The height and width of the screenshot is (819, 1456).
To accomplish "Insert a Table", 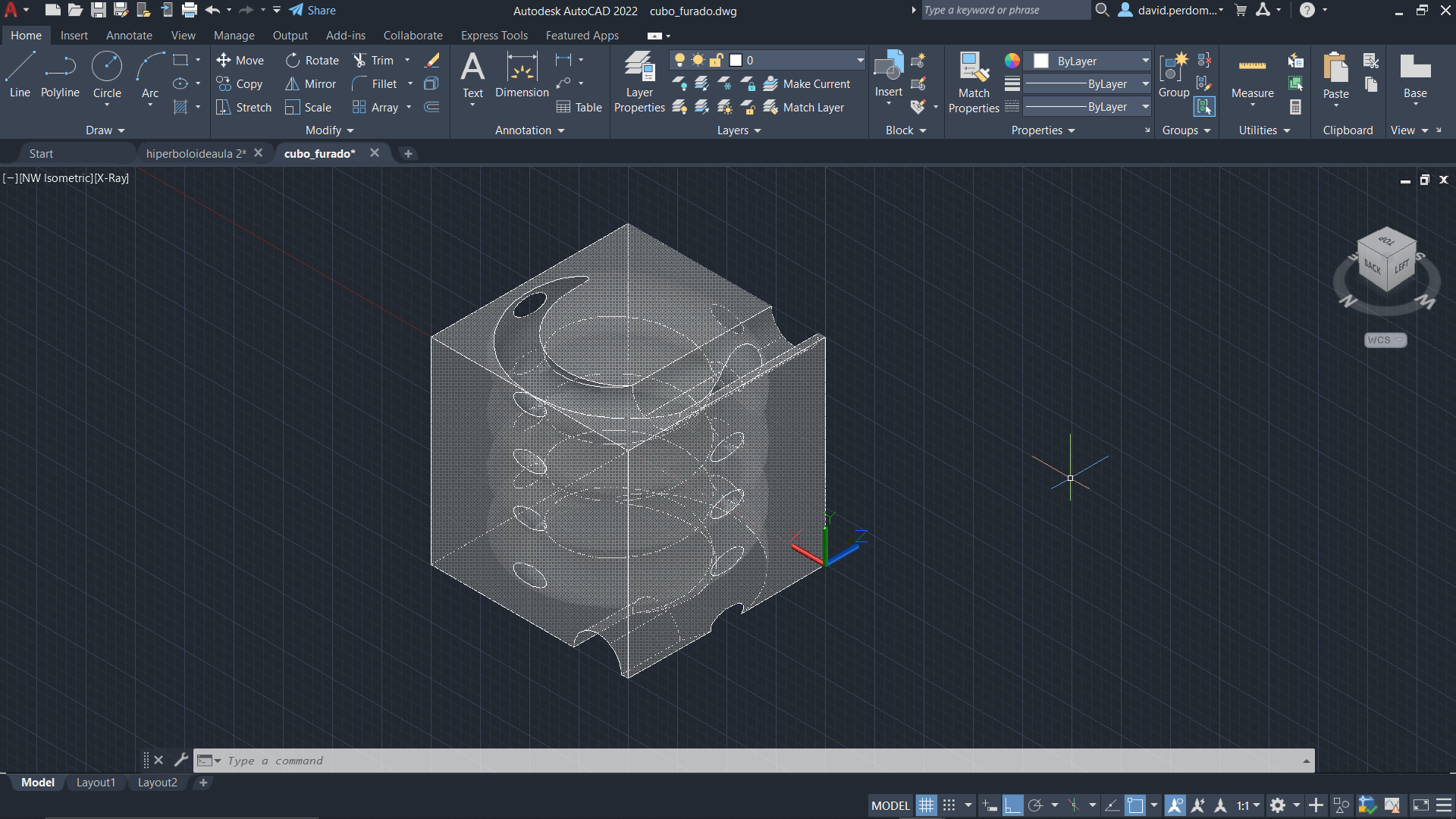I will point(579,108).
